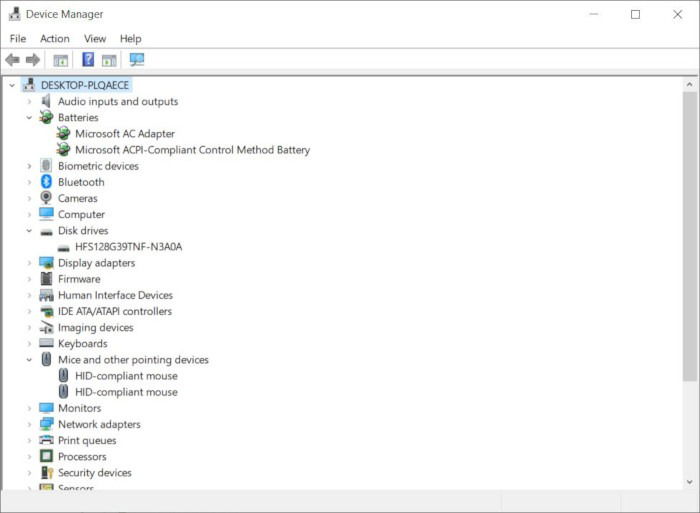Image resolution: width=700 pixels, height=513 pixels.
Task: Click the Device Manager title bar icon
Action: (x=15, y=14)
